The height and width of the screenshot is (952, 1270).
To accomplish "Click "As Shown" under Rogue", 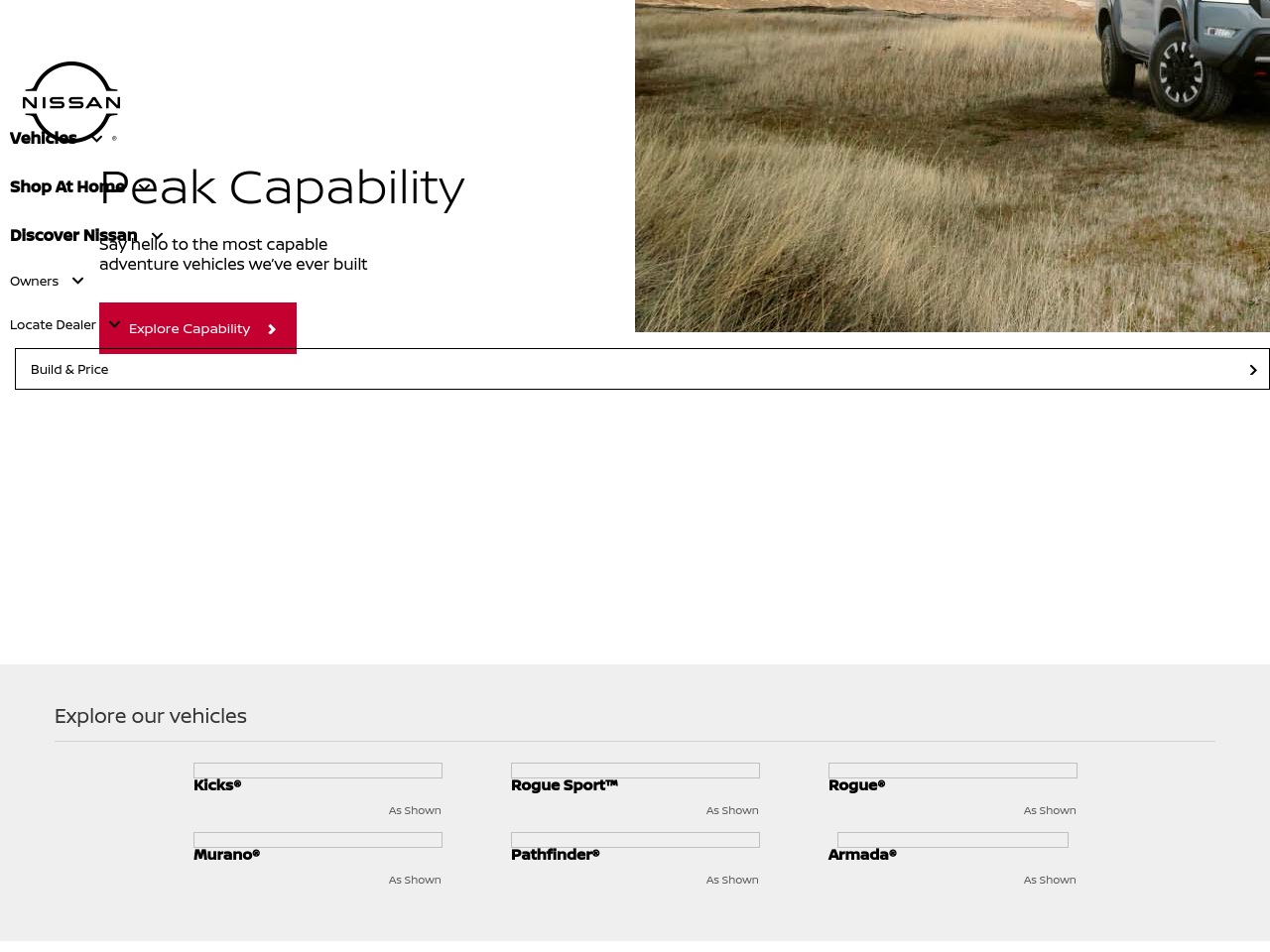I will (x=1050, y=810).
